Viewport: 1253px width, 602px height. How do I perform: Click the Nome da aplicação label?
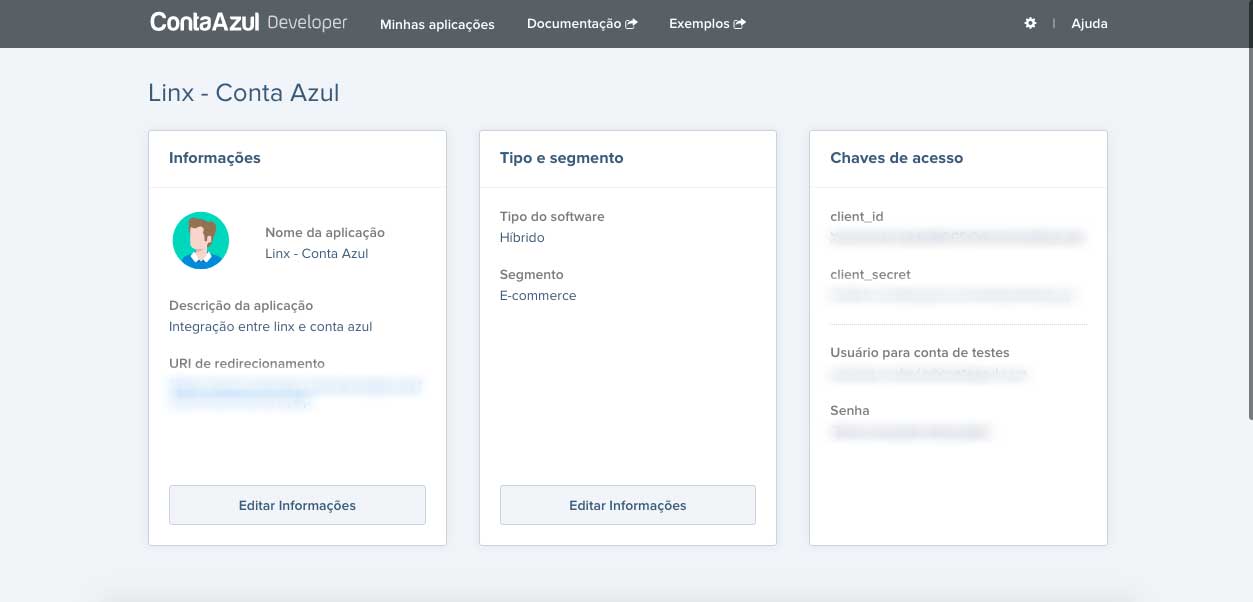tap(325, 233)
